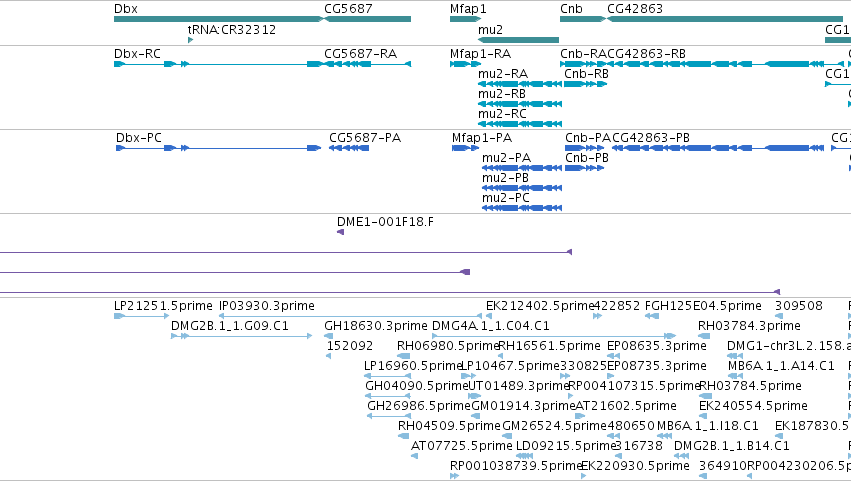The width and height of the screenshot is (851, 481).
Task: Click the CG42863-RB transcript label
Action: click(646, 54)
